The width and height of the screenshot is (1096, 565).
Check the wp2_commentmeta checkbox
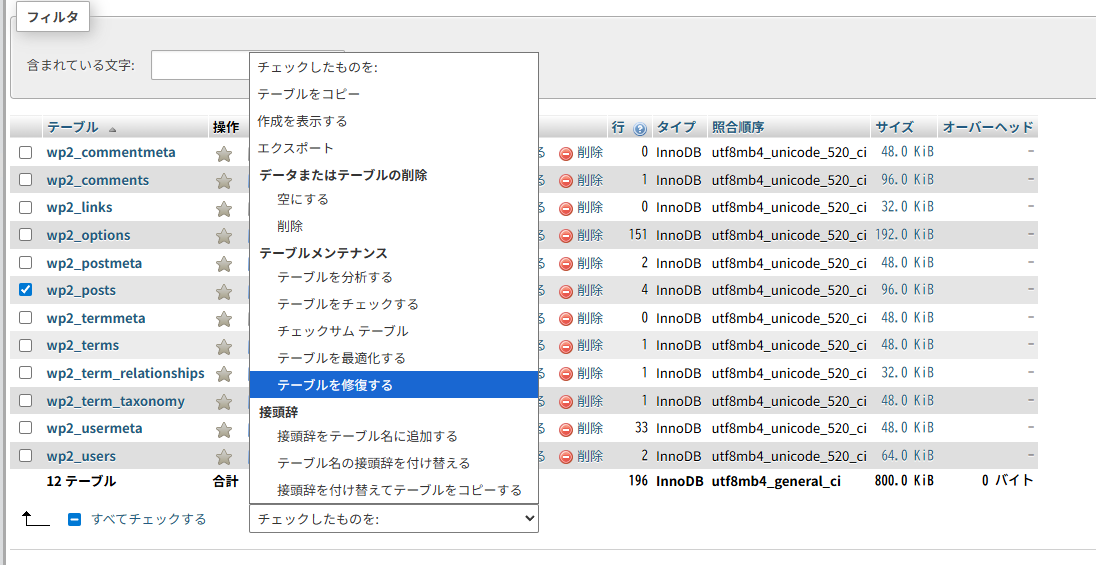pyautogui.click(x=26, y=152)
